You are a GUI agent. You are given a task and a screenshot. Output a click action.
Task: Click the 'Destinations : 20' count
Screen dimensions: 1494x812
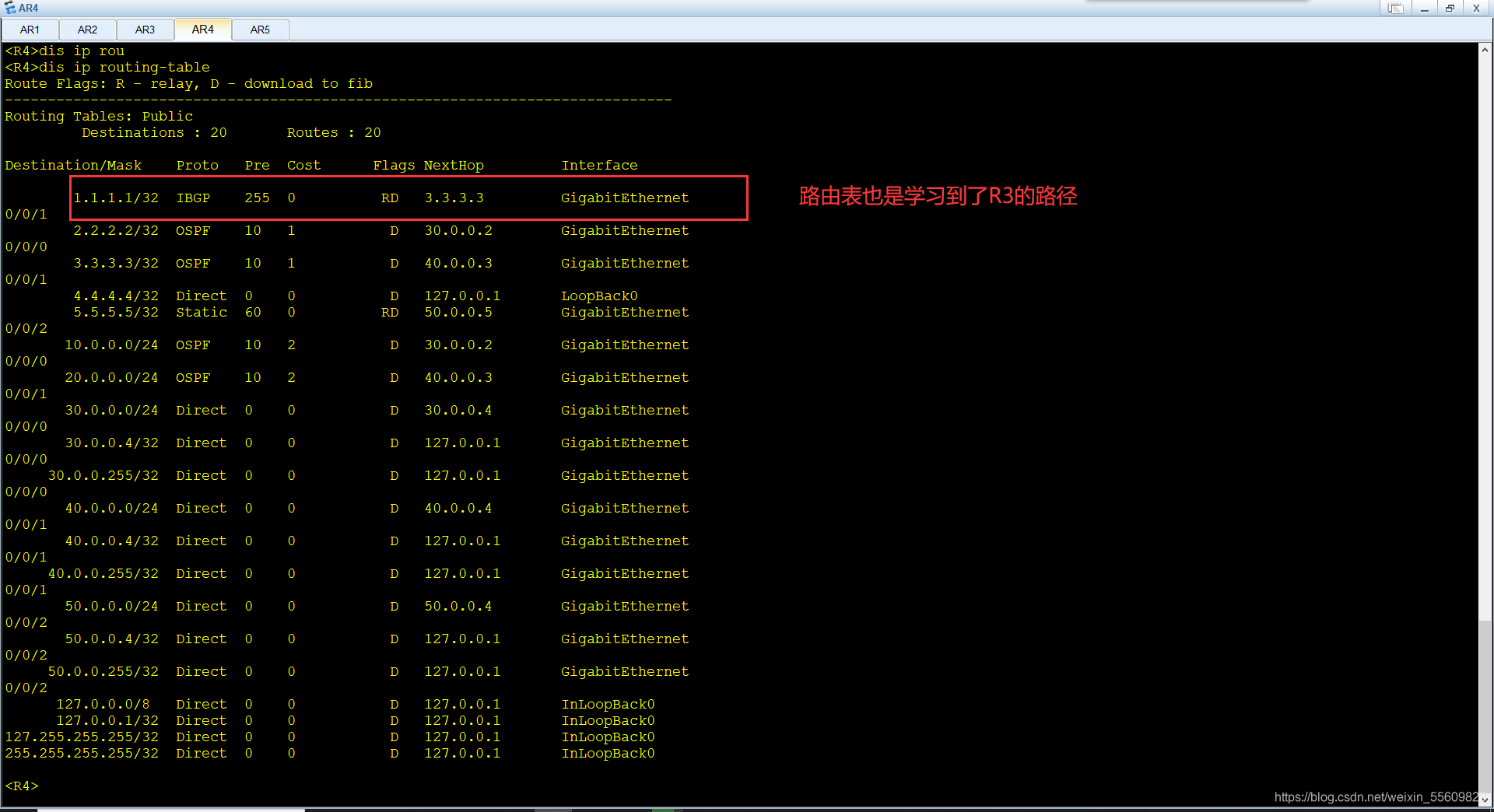(154, 133)
